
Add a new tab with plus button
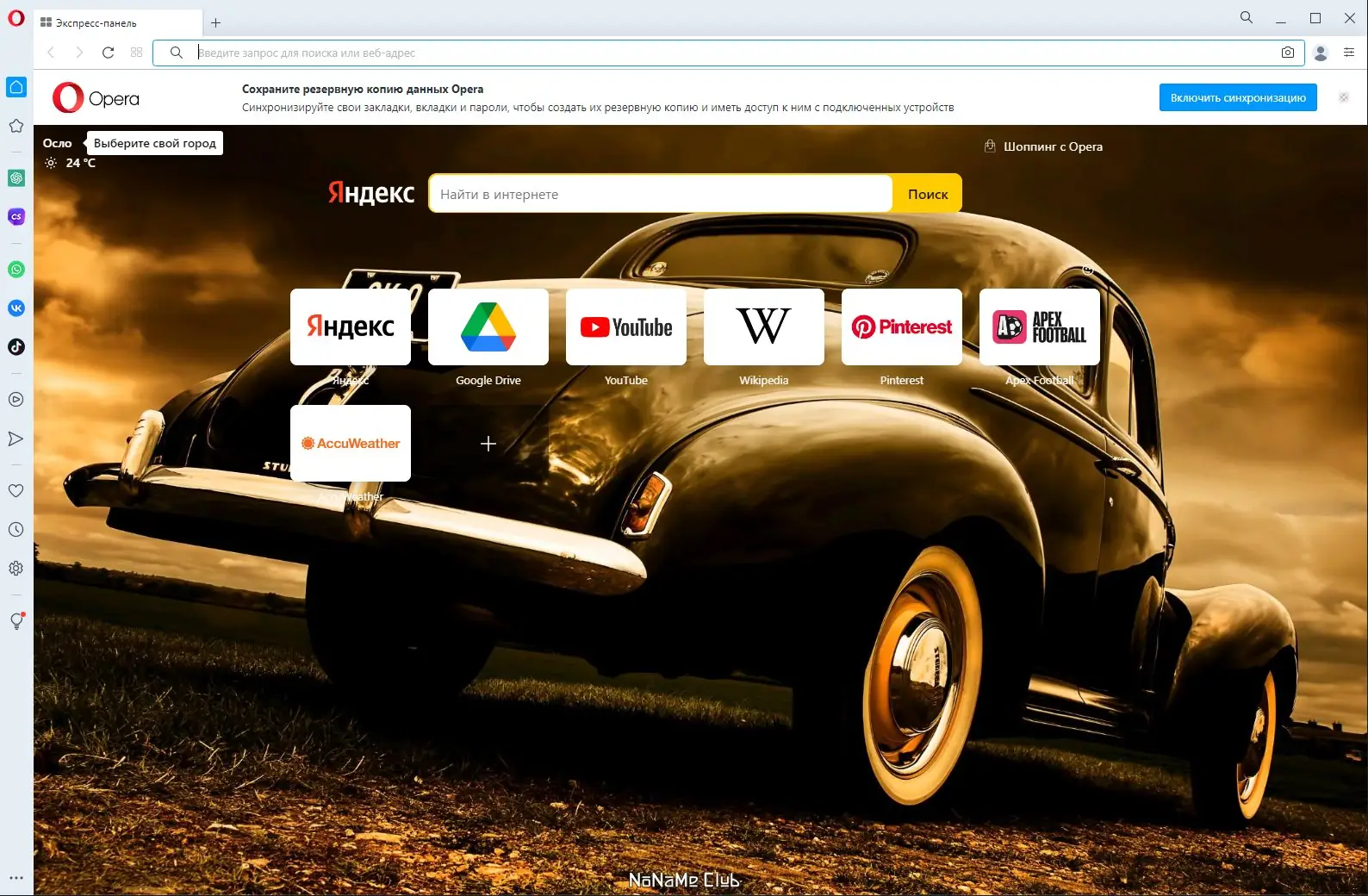(216, 23)
